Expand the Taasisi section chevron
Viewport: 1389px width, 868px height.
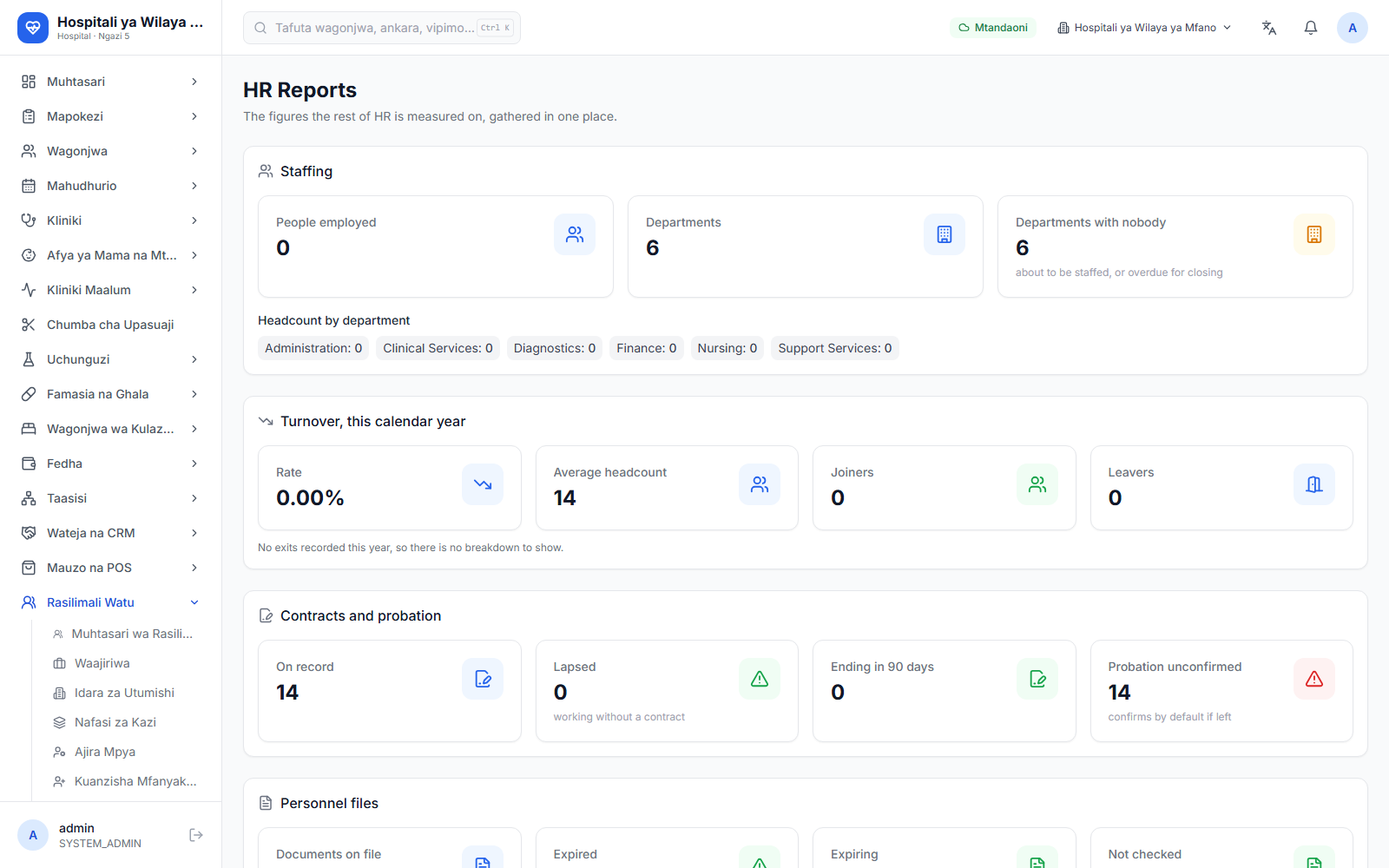click(x=194, y=498)
